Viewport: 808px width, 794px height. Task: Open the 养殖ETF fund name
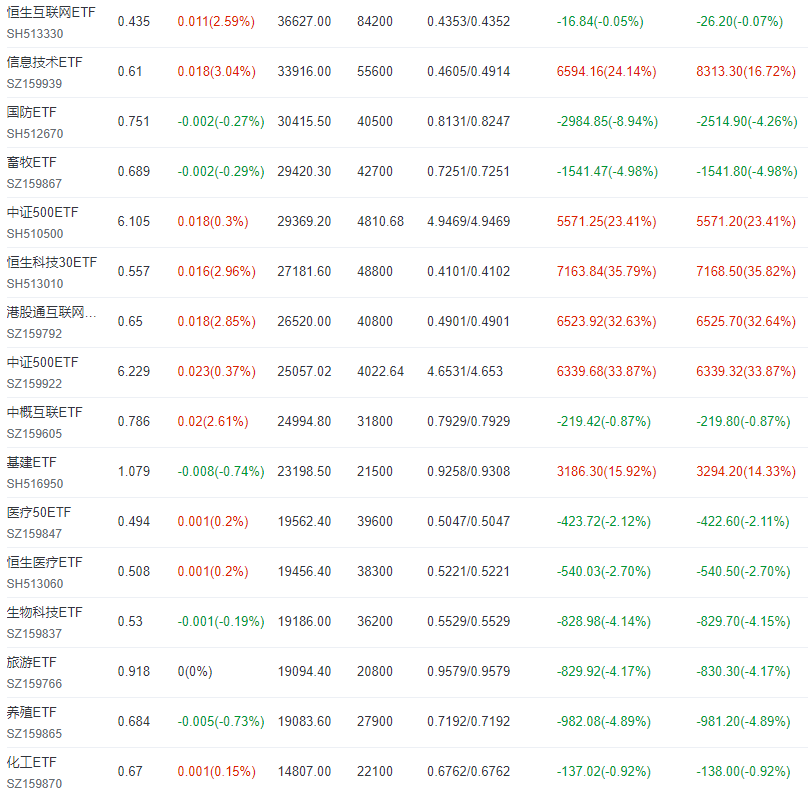tap(31, 712)
